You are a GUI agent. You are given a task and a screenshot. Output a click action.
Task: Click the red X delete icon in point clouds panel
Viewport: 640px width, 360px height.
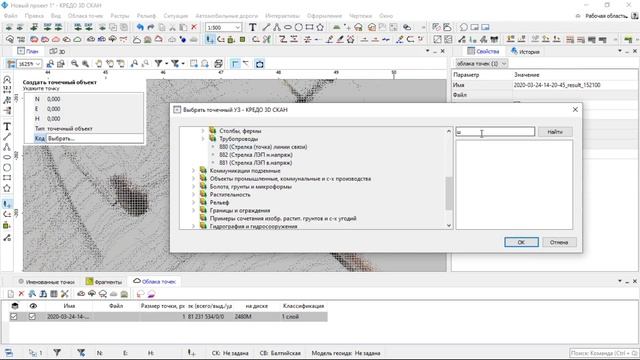point(21,293)
